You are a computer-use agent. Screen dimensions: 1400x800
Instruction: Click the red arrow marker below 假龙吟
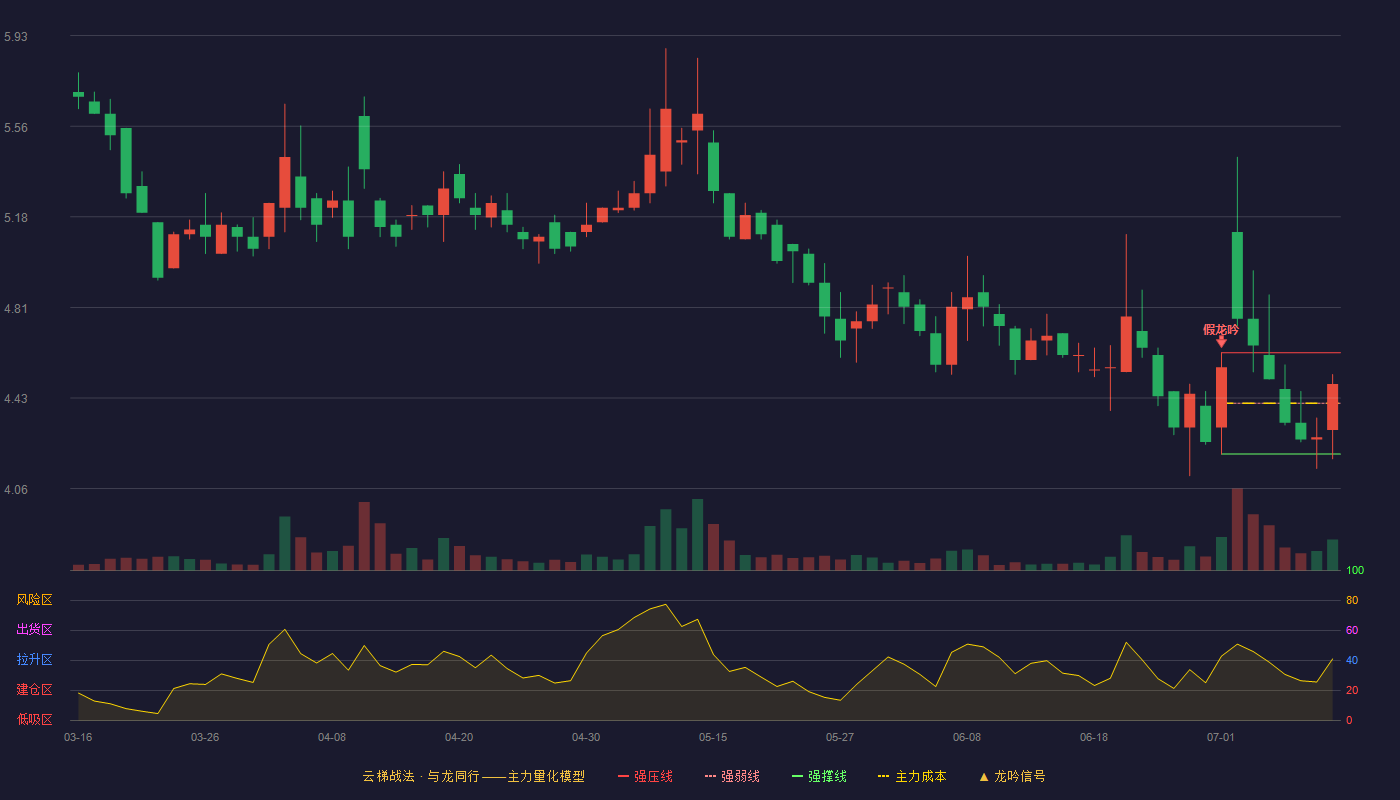(x=1221, y=342)
